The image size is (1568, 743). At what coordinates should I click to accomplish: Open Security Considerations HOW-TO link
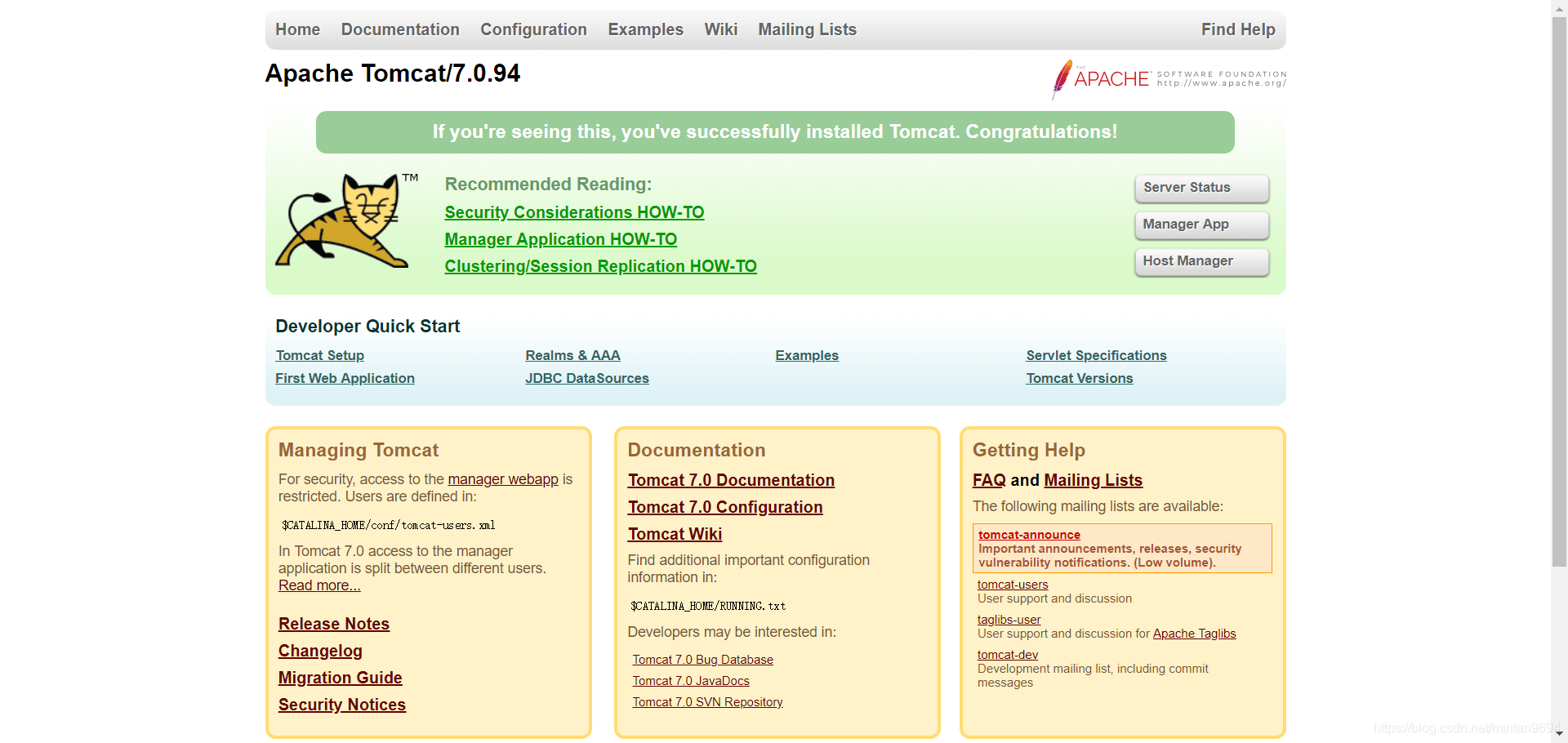click(574, 212)
